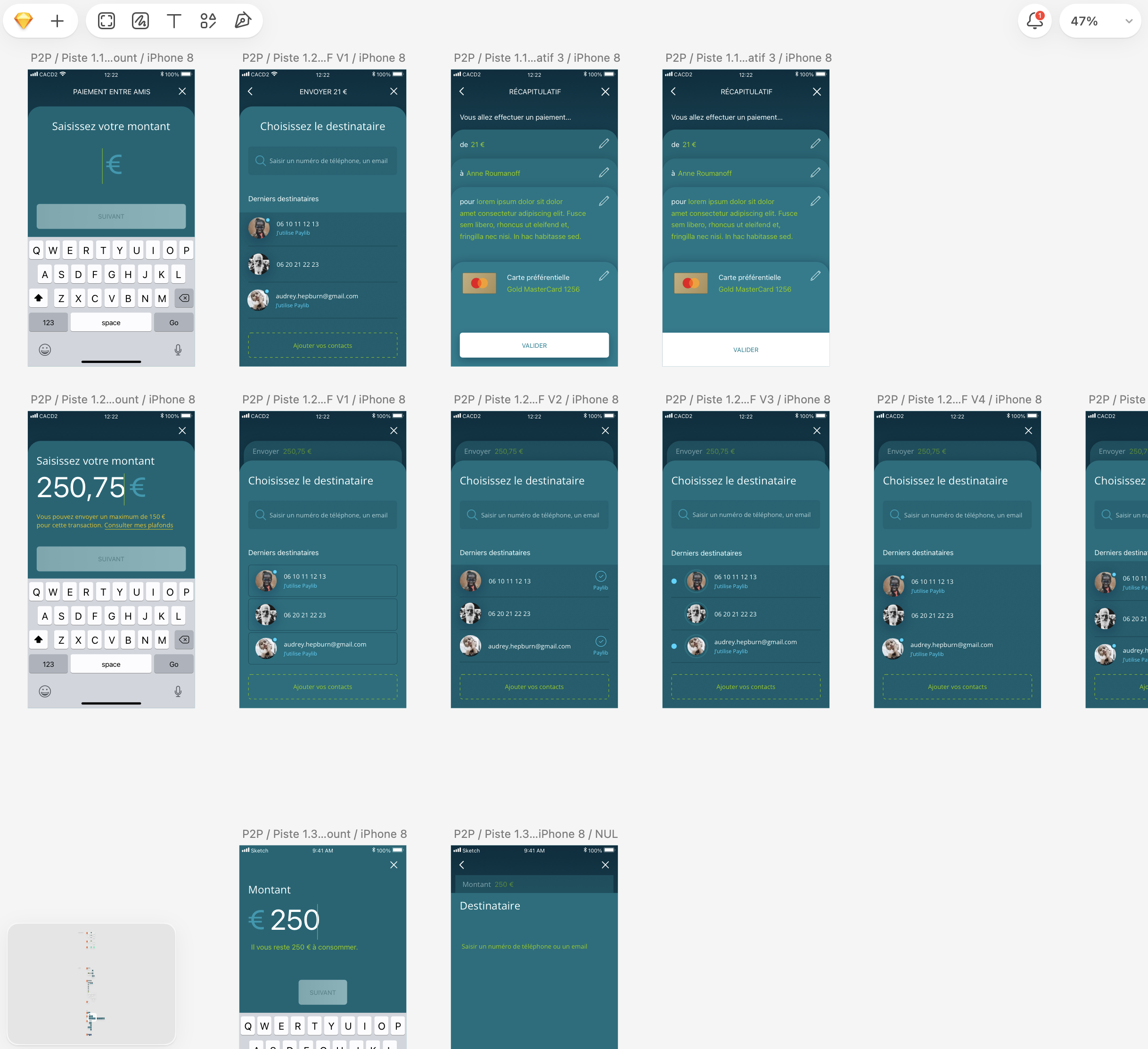The image size is (1148, 1049).
Task: Click the backspace key on 250,75 € artboard keyboard
Action: pyautogui.click(x=184, y=639)
